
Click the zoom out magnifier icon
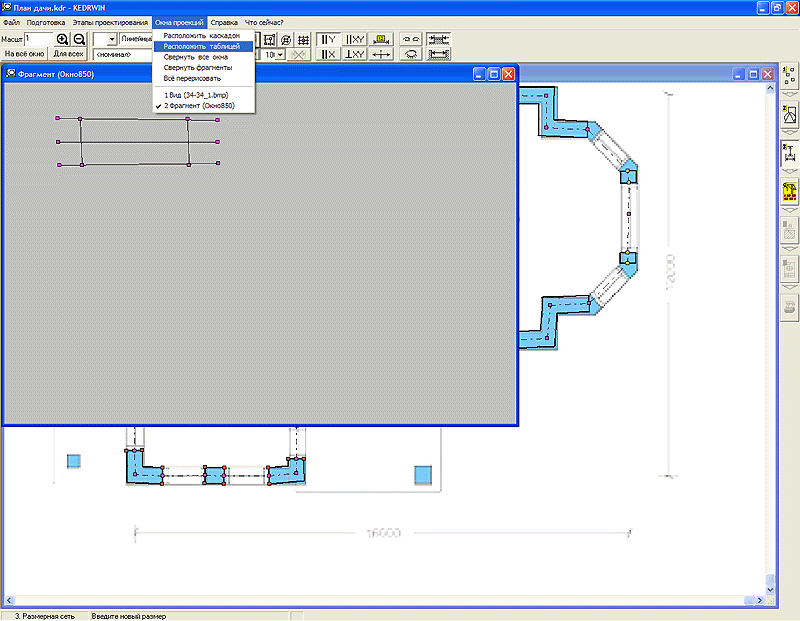tap(79, 39)
